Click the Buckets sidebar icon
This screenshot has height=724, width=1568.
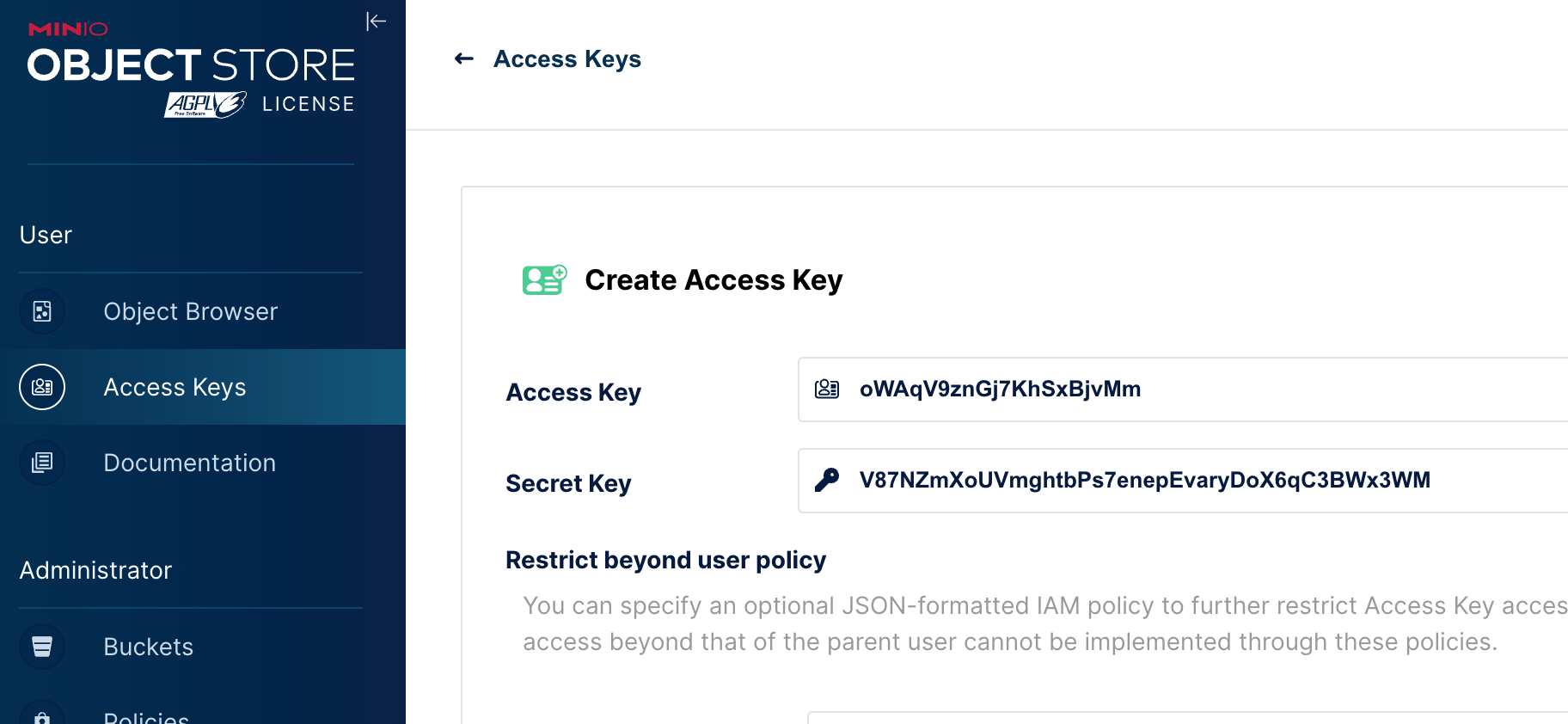click(x=42, y=647)
